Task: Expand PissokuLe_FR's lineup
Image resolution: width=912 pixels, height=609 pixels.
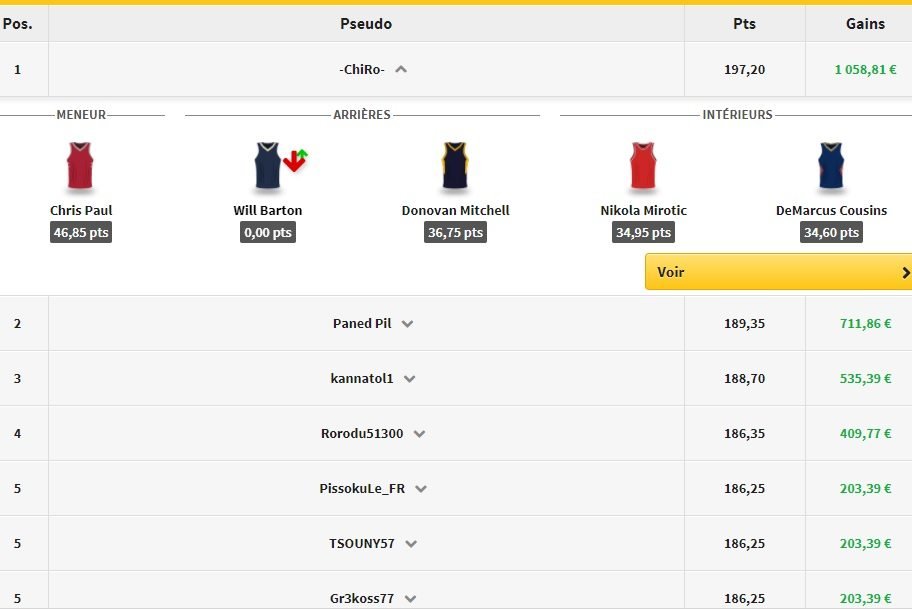Action: pos(421,489)
